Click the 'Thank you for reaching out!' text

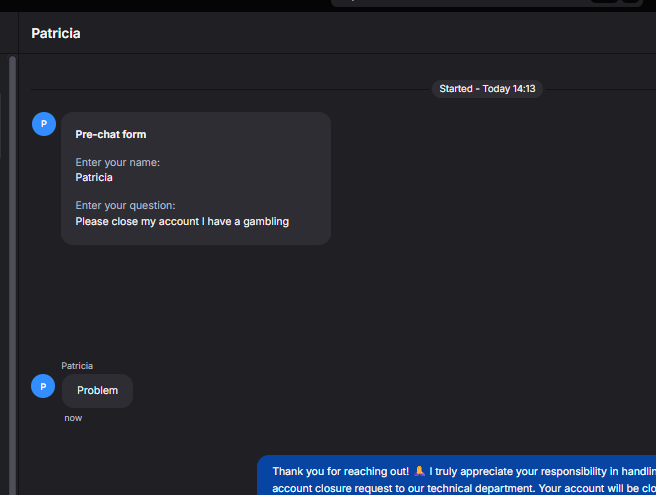pos(341,471)
